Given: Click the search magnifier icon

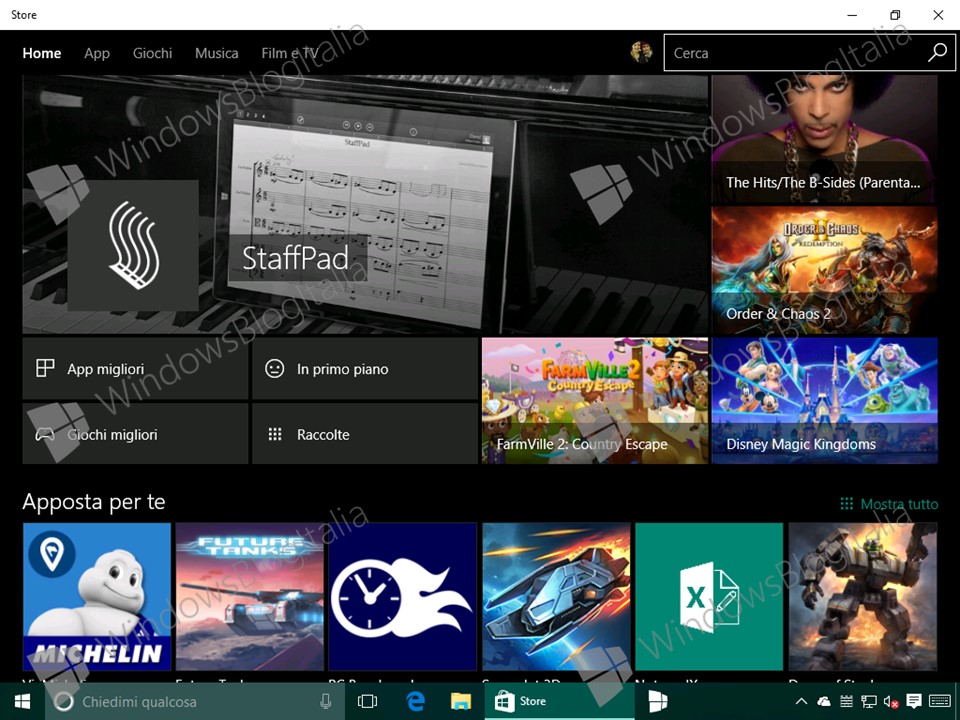Looking at the screenshot, I should coord(937,53).
